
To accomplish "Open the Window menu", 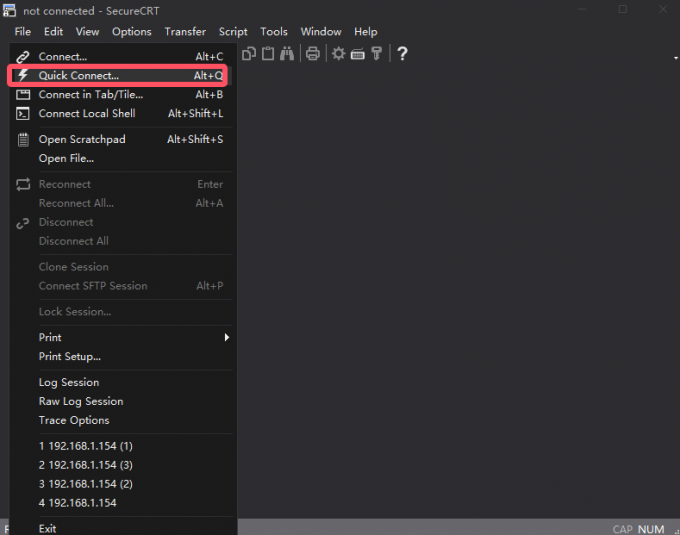I will (321, 32).
